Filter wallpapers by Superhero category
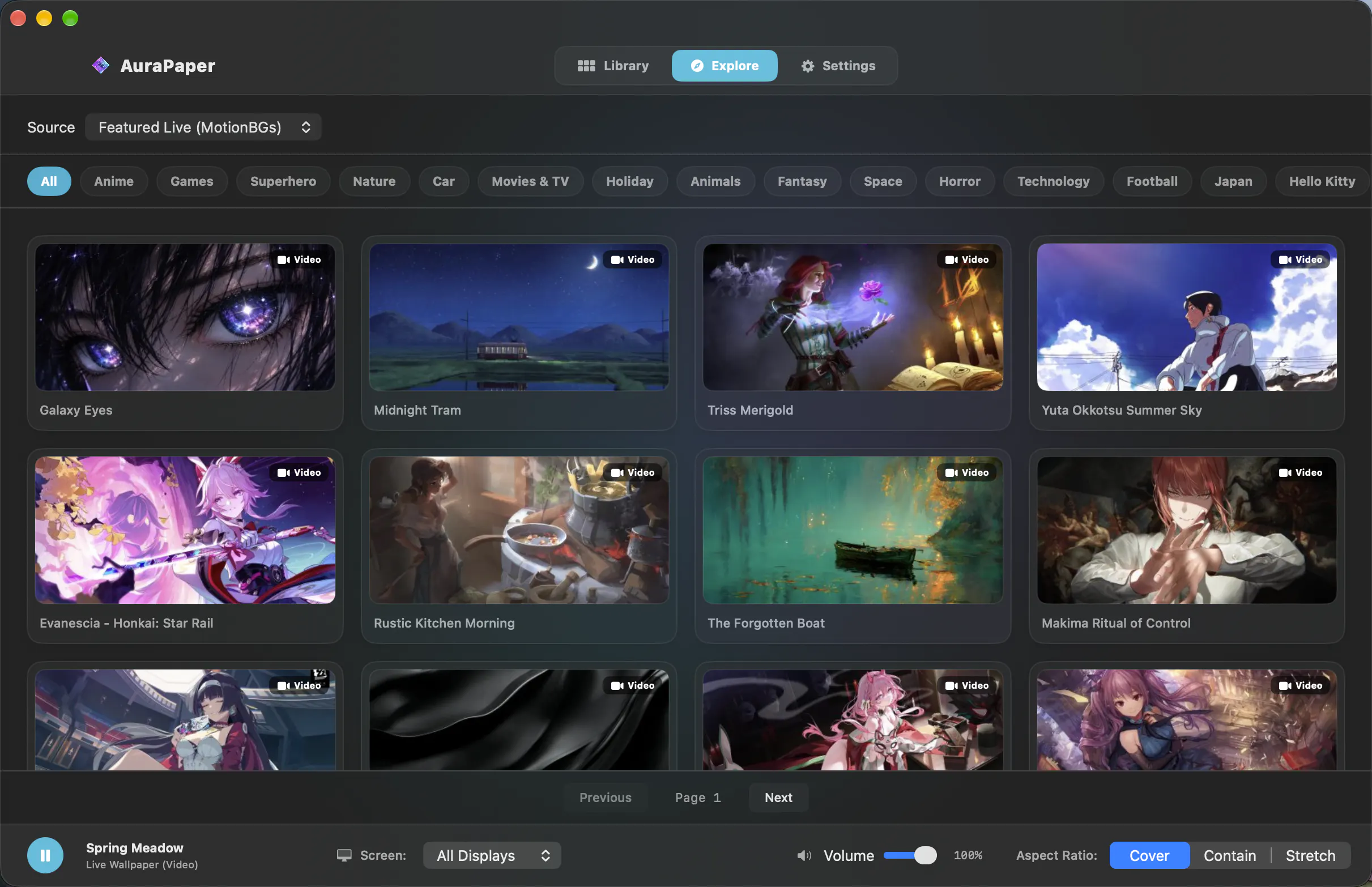 coord(283,181)
